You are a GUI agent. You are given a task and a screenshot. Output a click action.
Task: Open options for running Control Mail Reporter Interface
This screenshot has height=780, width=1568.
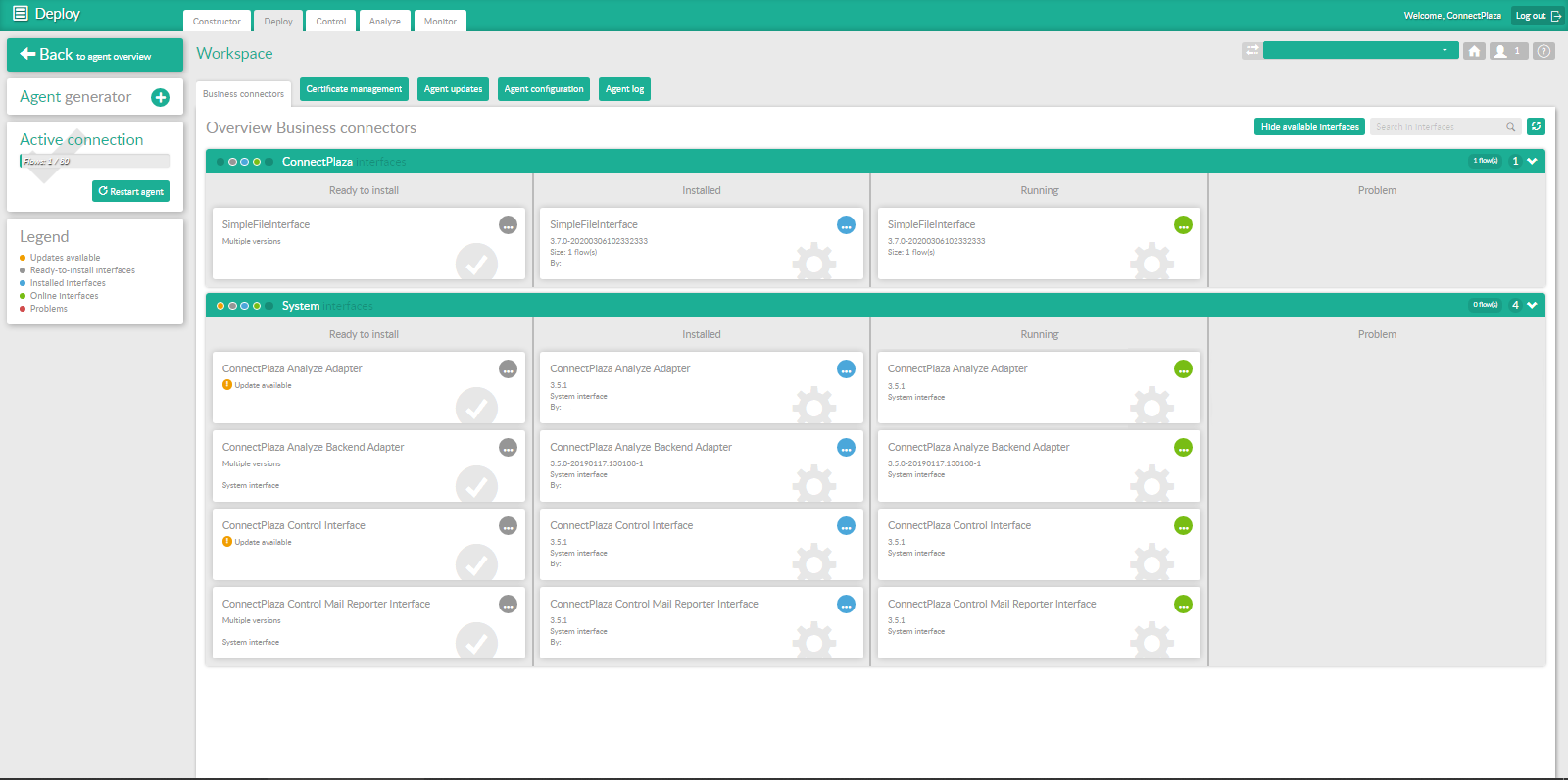tap(1183, 605)
